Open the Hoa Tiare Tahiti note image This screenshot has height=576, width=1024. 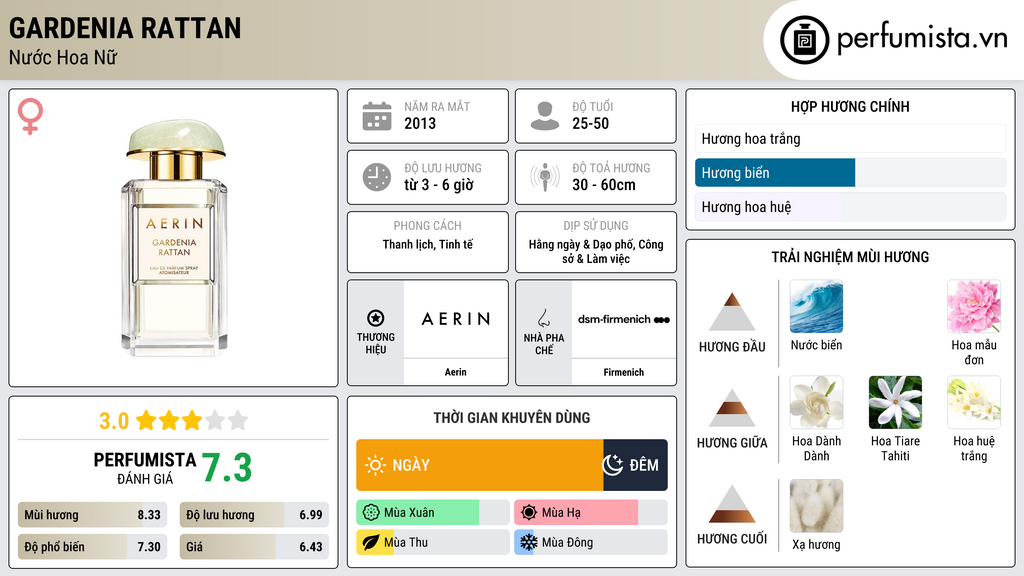[895, 403]
